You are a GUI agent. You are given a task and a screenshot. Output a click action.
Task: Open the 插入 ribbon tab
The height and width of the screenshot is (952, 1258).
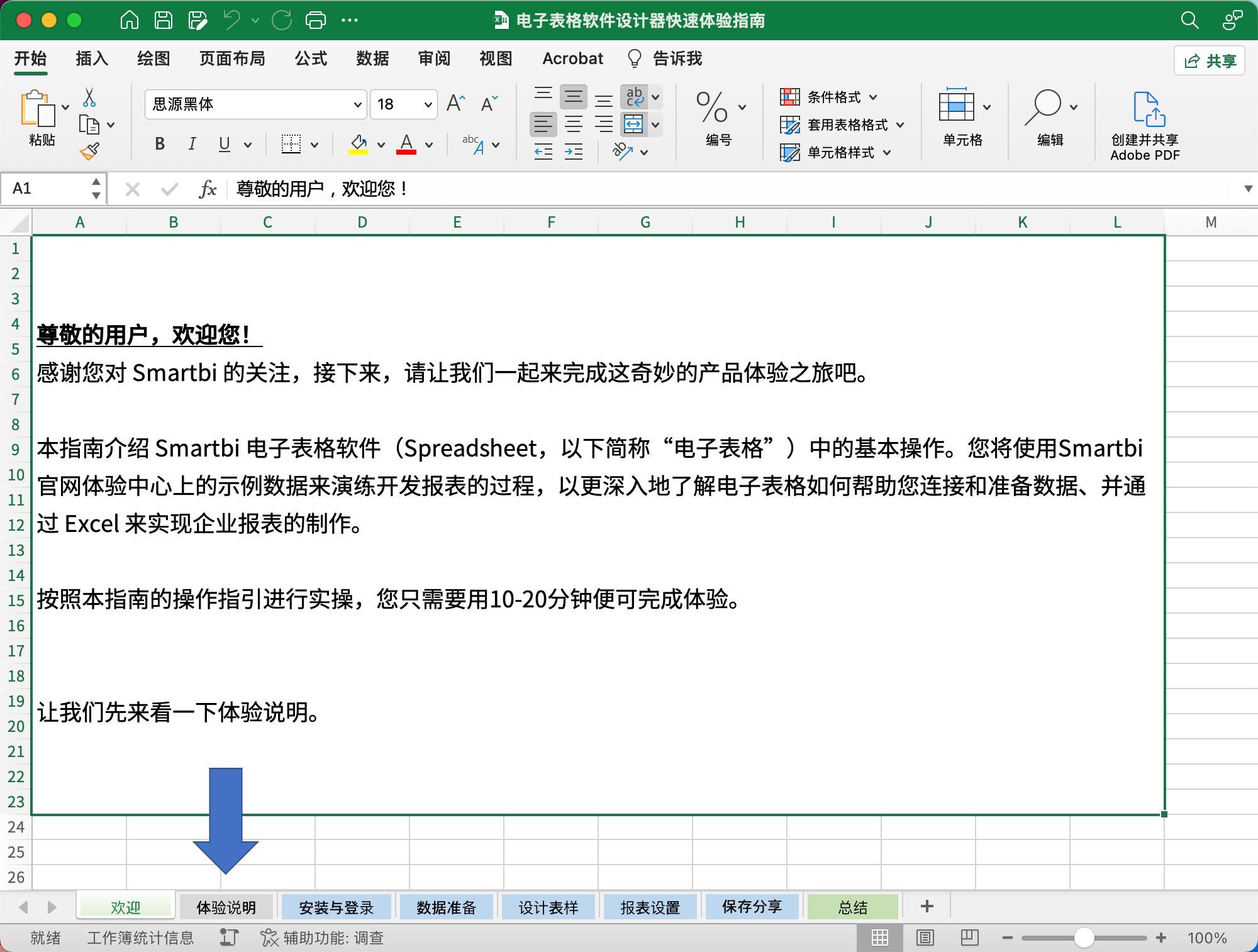pos(92,58)
